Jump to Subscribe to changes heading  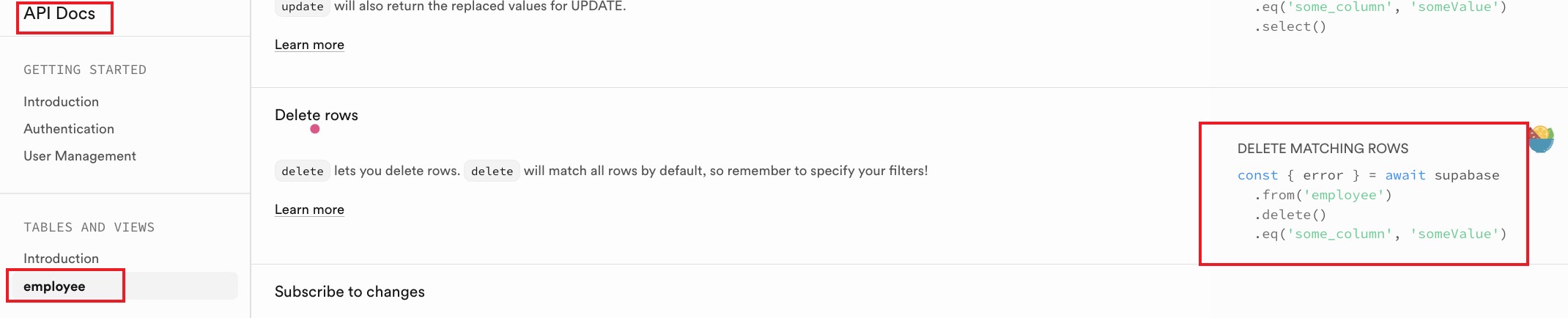350,292
